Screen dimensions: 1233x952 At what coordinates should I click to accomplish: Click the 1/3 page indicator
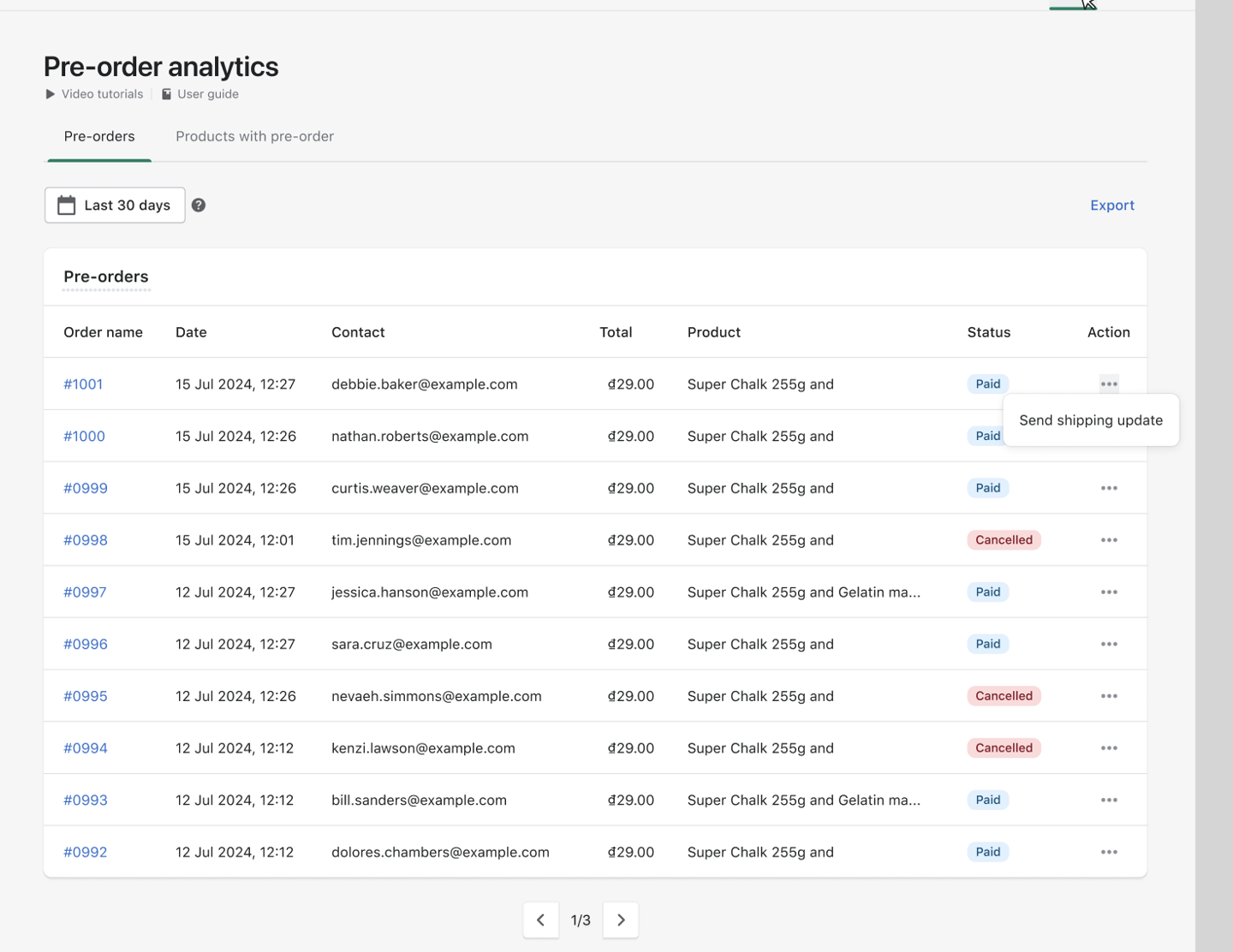tap(581, 920)
